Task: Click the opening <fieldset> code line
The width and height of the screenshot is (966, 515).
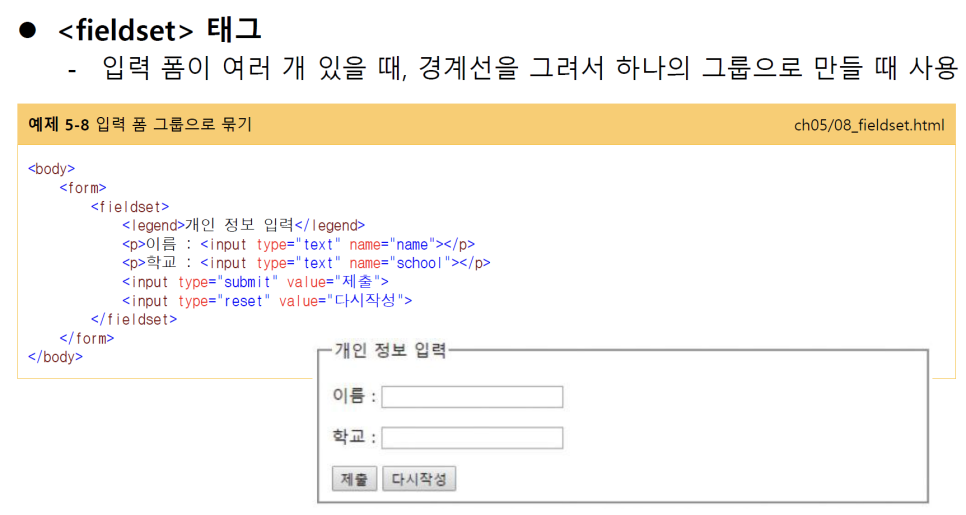Action: click(129, 207)
